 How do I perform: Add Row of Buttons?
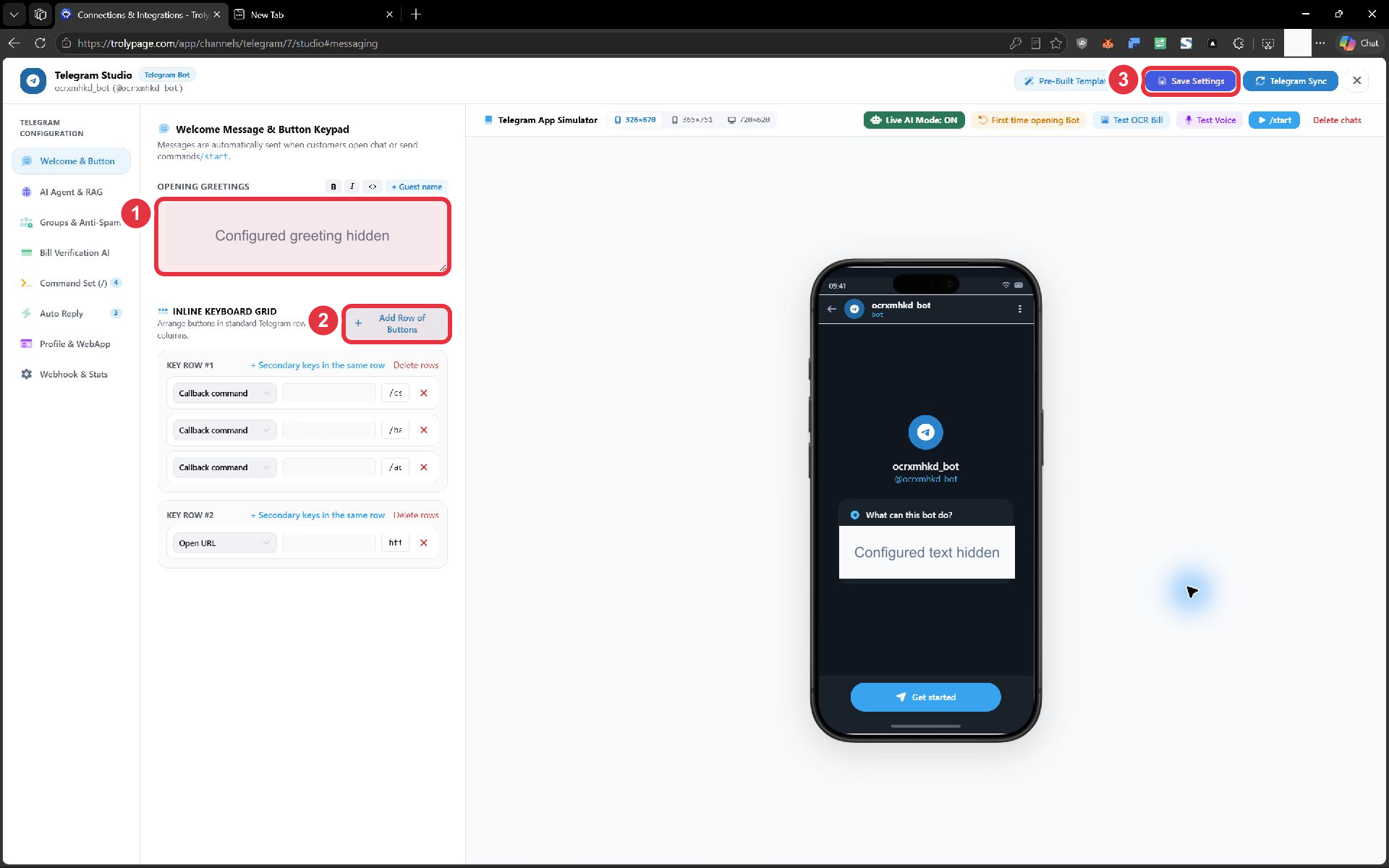pos(396,323)
